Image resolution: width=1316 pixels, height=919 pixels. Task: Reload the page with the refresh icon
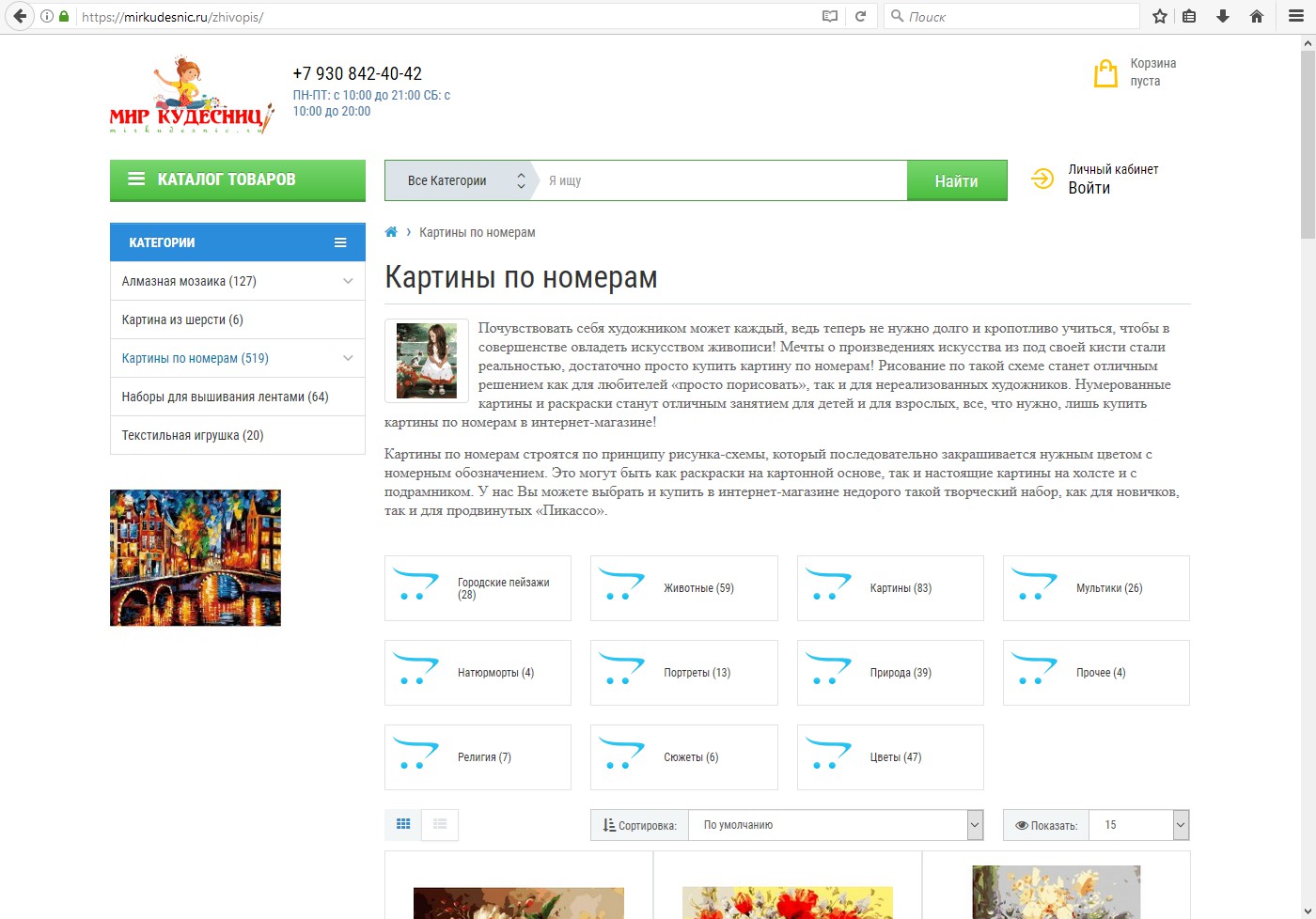[860, 16]
